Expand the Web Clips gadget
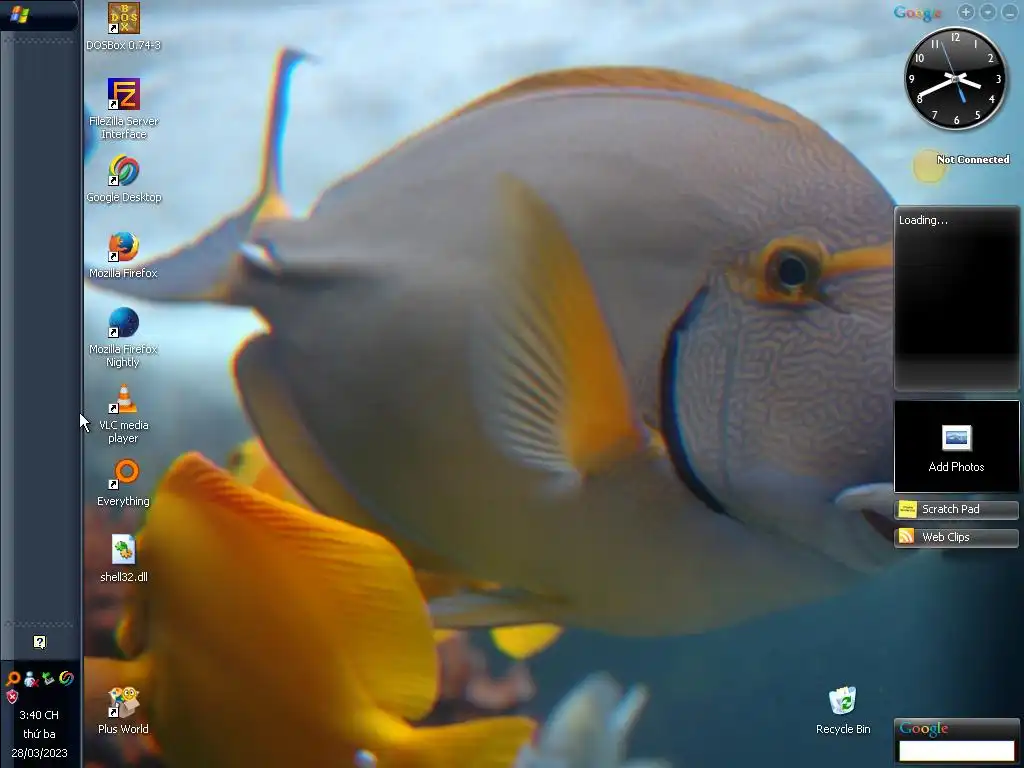 pos(957,537)
